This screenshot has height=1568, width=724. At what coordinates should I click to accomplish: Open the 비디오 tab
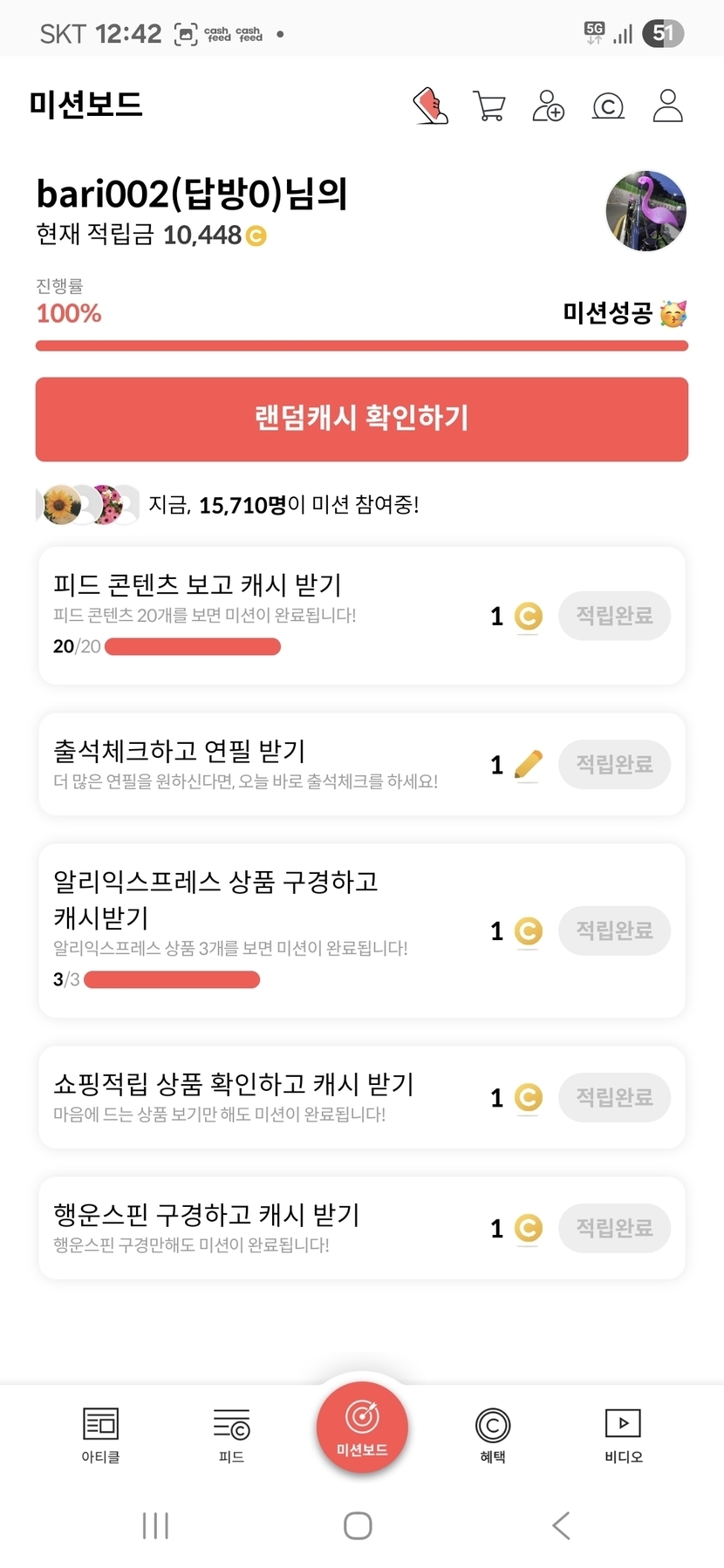pyautogui.click(x=624, y=1435)
